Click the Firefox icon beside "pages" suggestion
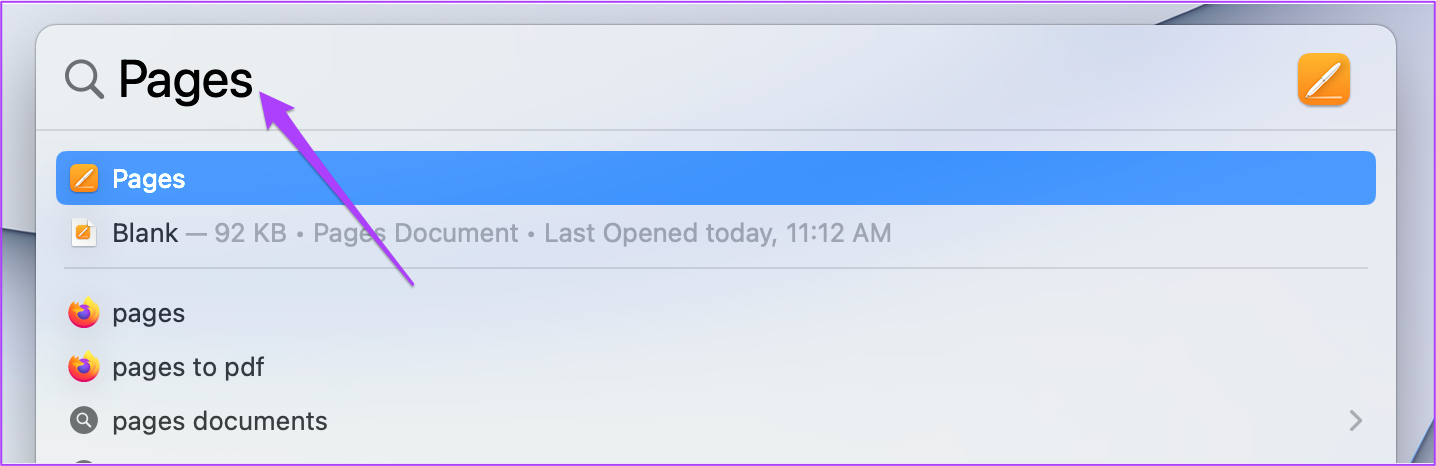The image size is (1436, 466). (x=84, y=313)
